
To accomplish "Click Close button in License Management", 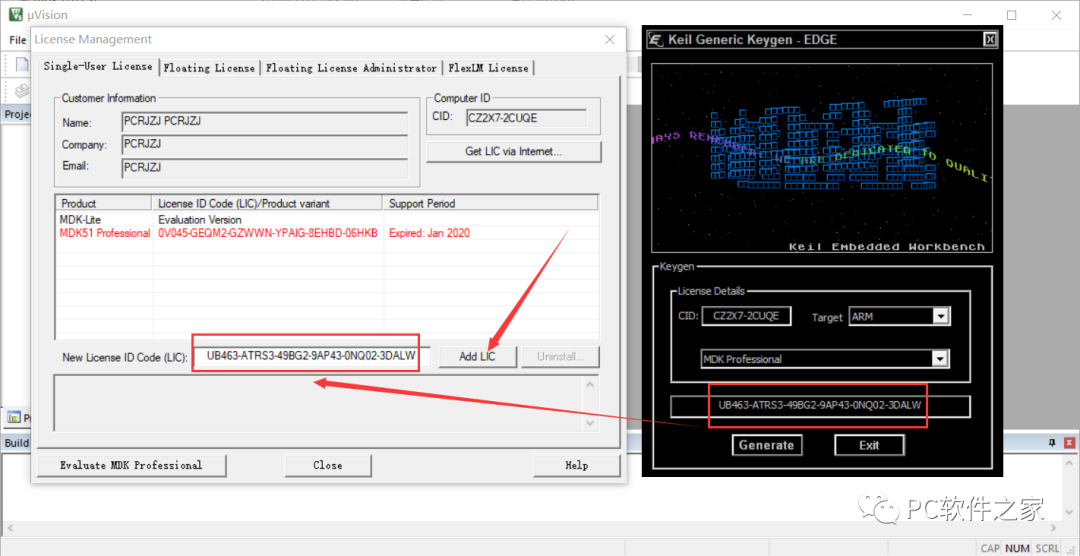I will click(328, 465).
